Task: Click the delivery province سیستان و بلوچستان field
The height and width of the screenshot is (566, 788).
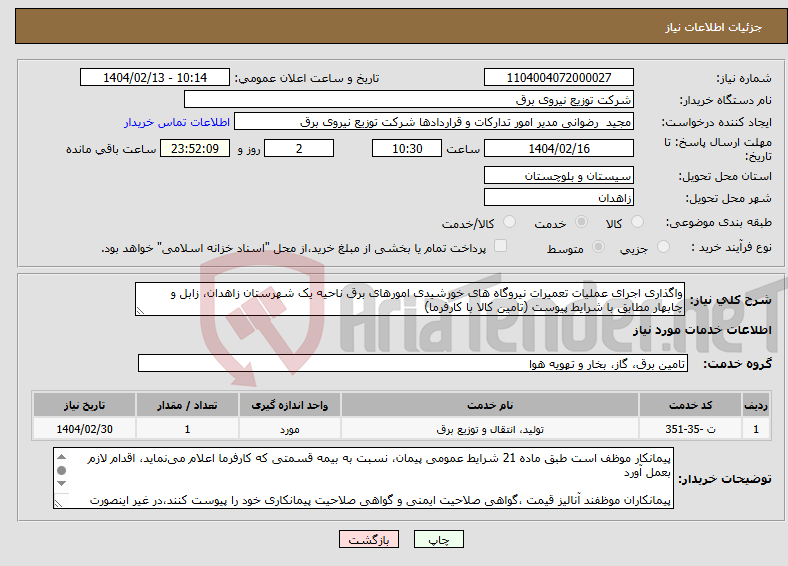Action: pos(558,175)
